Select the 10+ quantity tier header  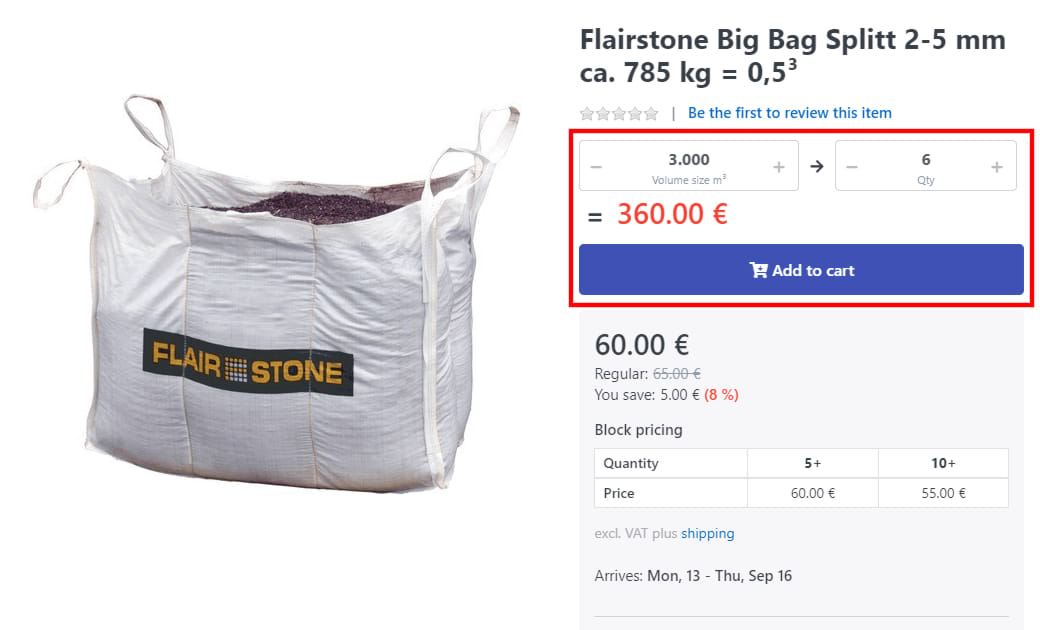click(x=943, y=463)
